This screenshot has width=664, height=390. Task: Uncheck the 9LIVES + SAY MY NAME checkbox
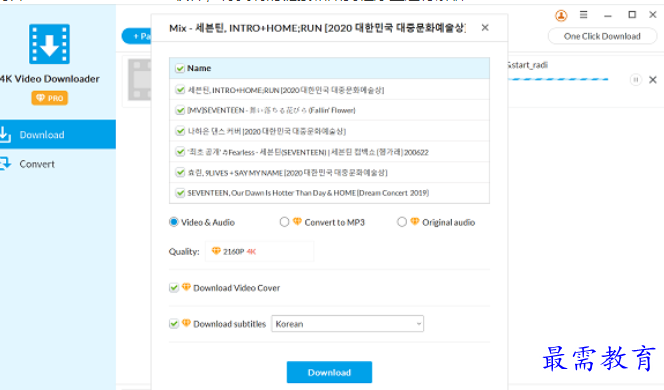pyautogui.click(x=180, y=172)
